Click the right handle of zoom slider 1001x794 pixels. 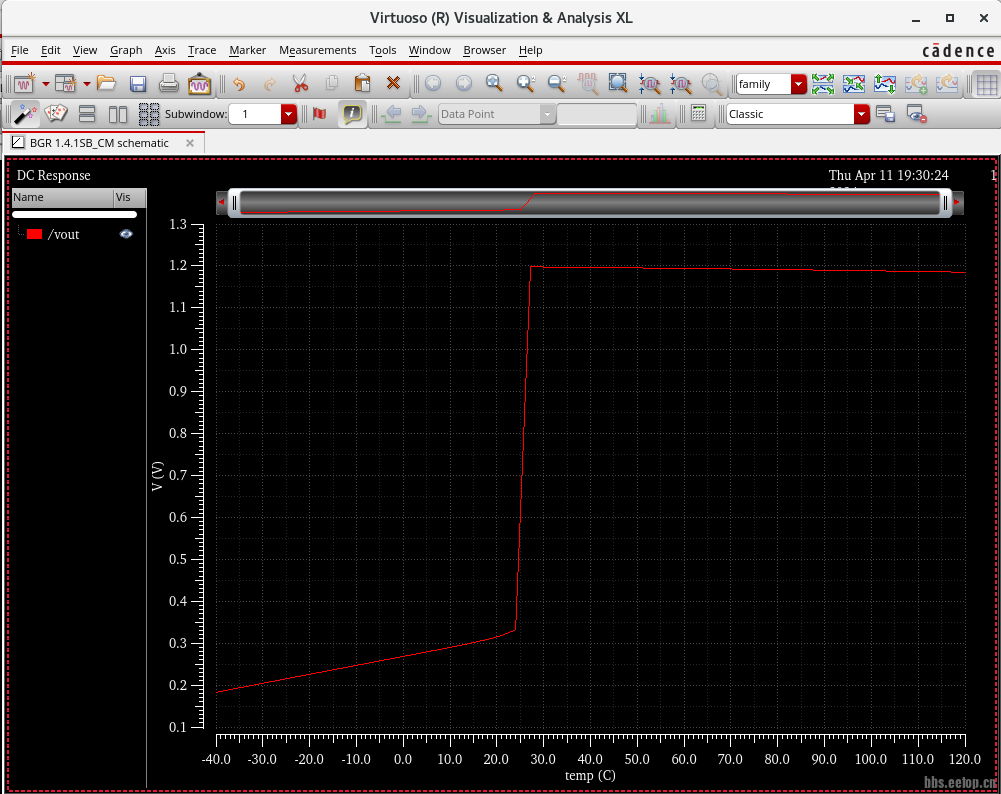945,203
